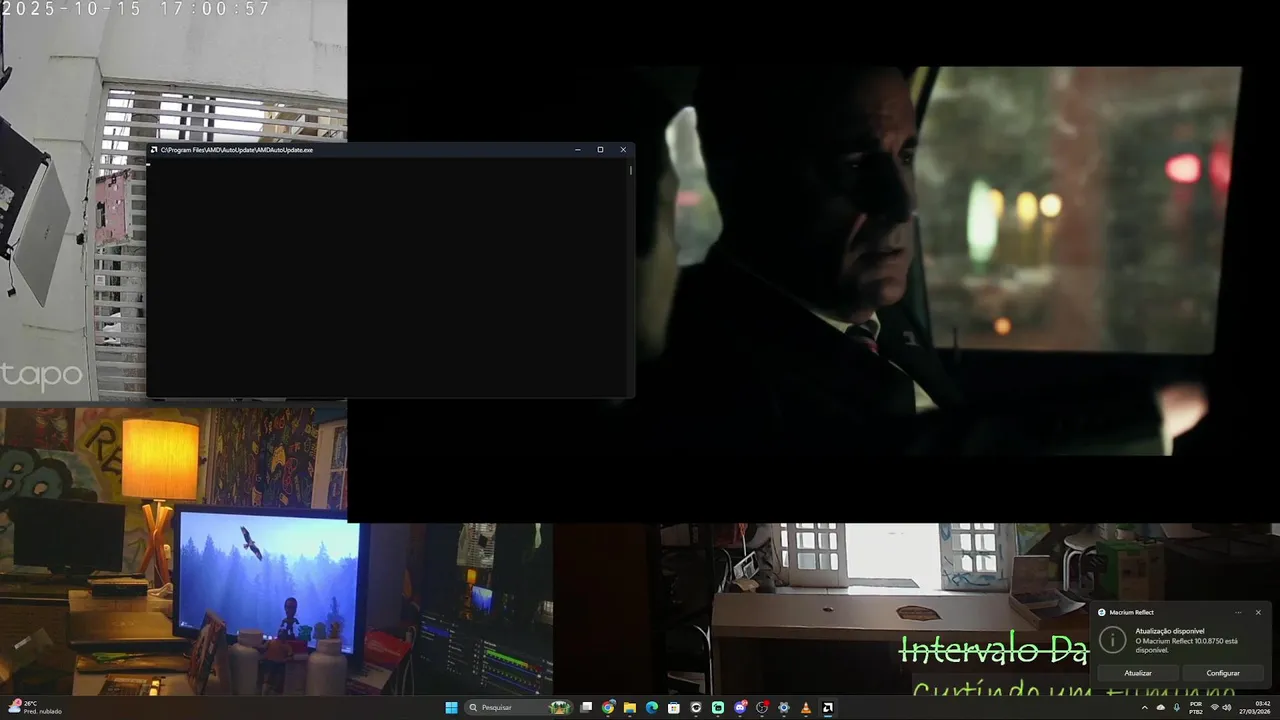The width and height of the screenshot is (1280, 720).
Task: Open the Settings gear taskbar icon
Action: tap(784, 708)
